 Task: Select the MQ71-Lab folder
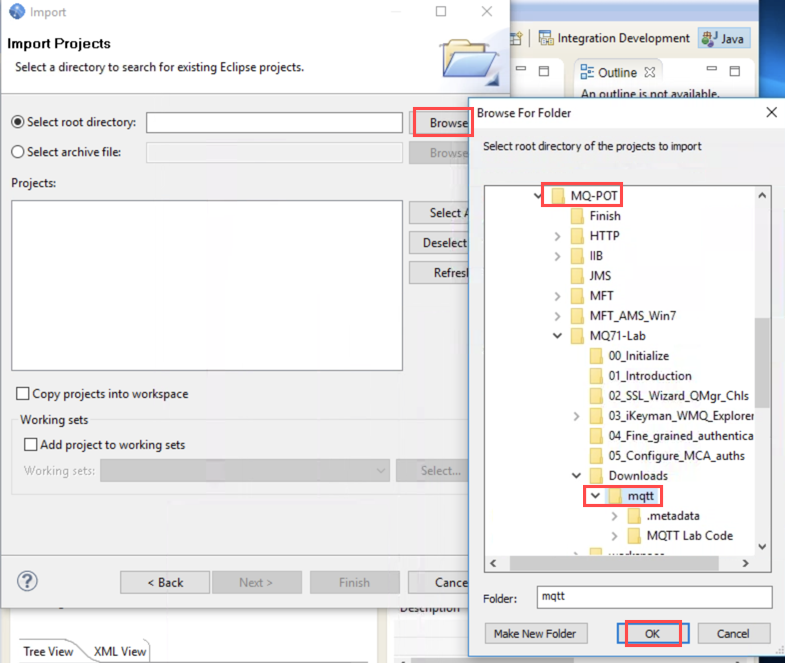(617, 336)
